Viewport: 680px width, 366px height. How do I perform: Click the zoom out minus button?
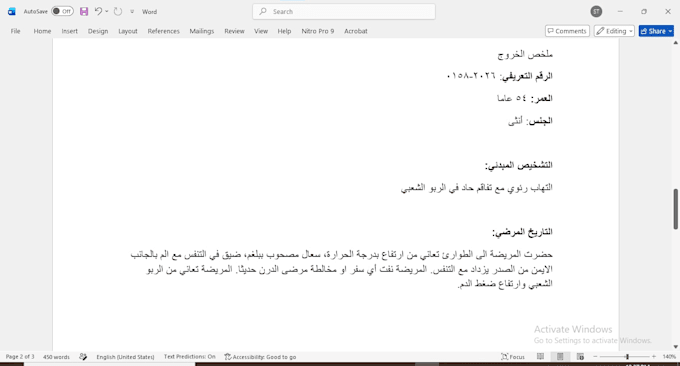pos(595,356)
